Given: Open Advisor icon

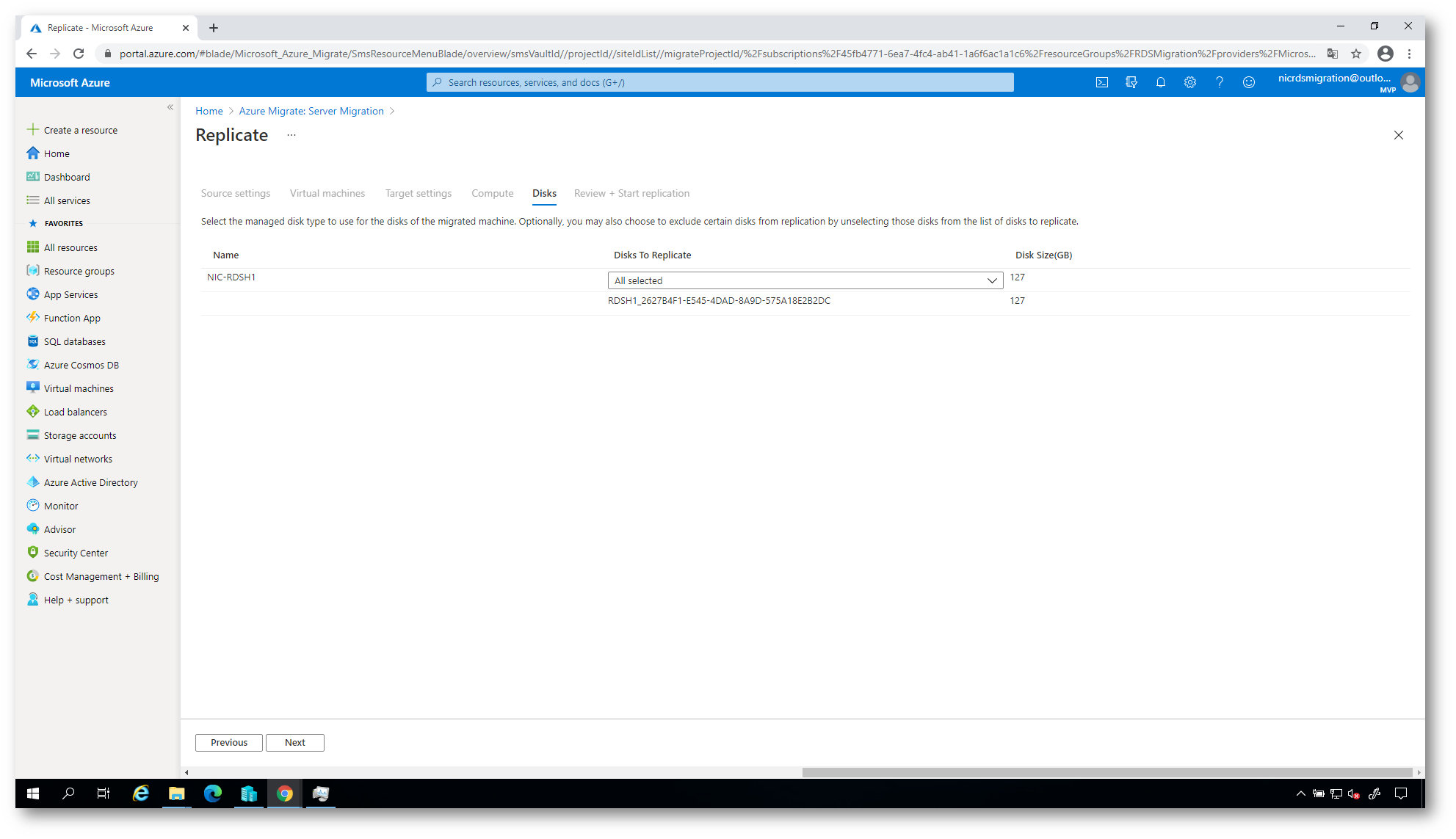Looking at the screenshot, I should [33, 529].
